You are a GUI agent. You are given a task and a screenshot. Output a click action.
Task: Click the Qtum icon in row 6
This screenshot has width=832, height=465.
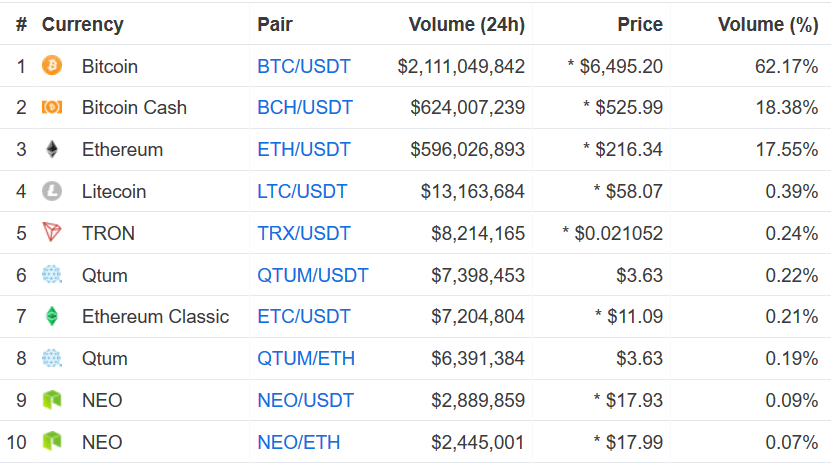52,275
